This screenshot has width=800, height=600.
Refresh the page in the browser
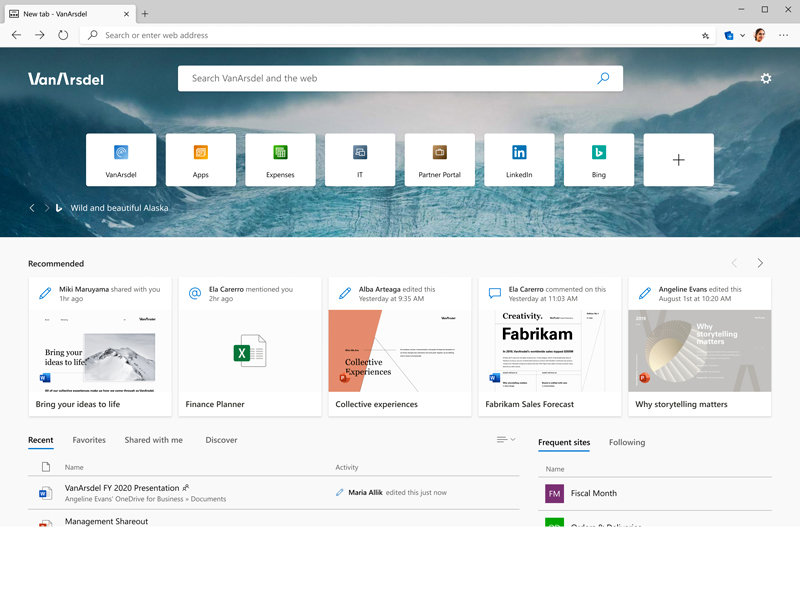click(63, 35)
